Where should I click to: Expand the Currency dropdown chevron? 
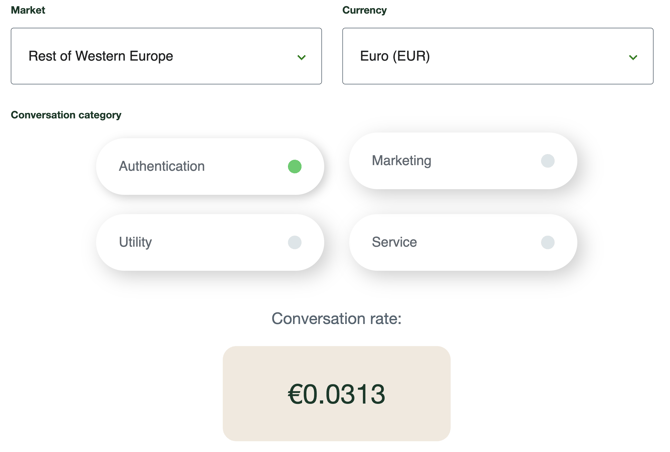632,57
